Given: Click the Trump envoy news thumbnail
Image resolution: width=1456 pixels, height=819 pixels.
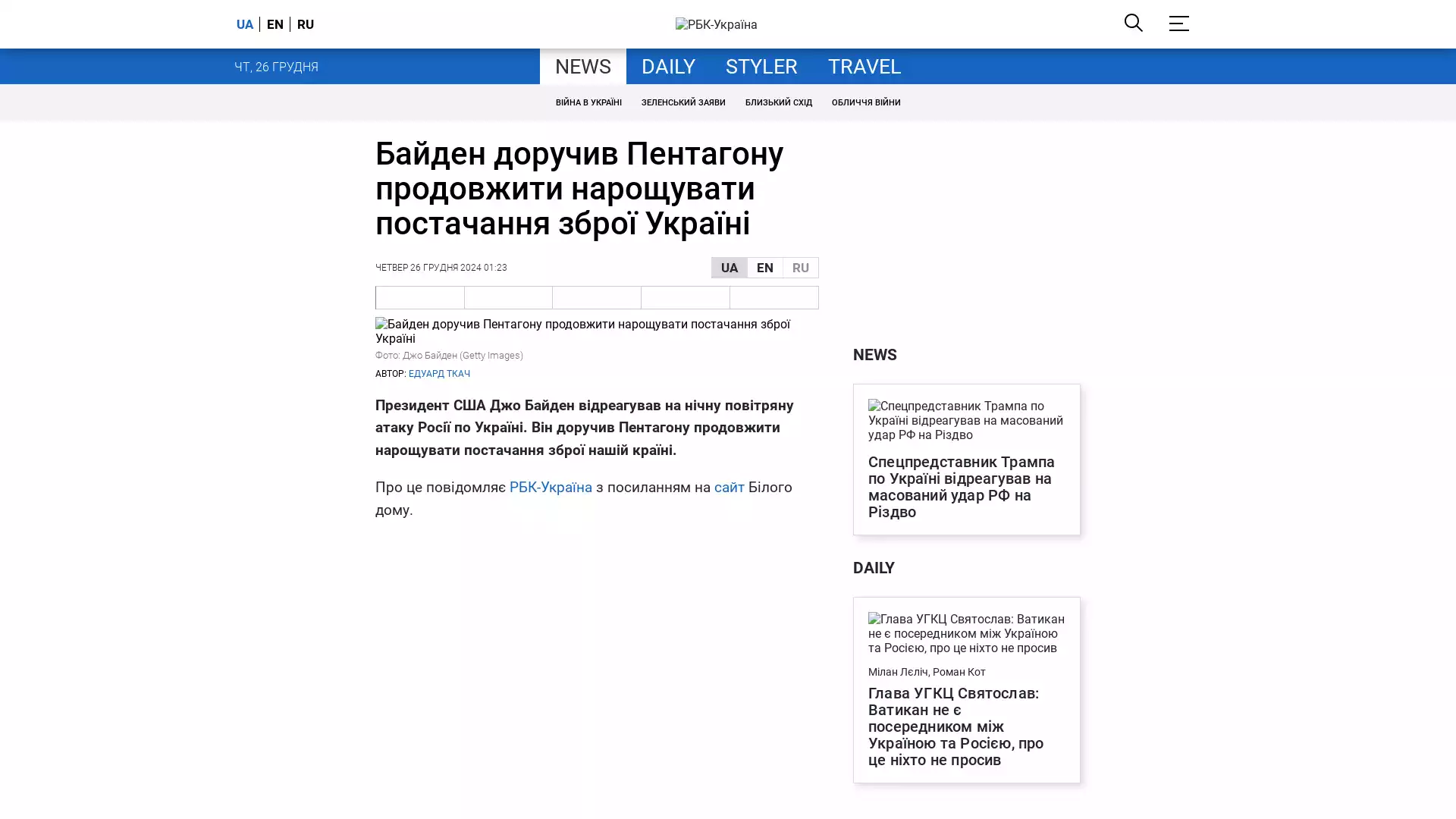Looking at the screenshot, I should (x=966, y=420).
